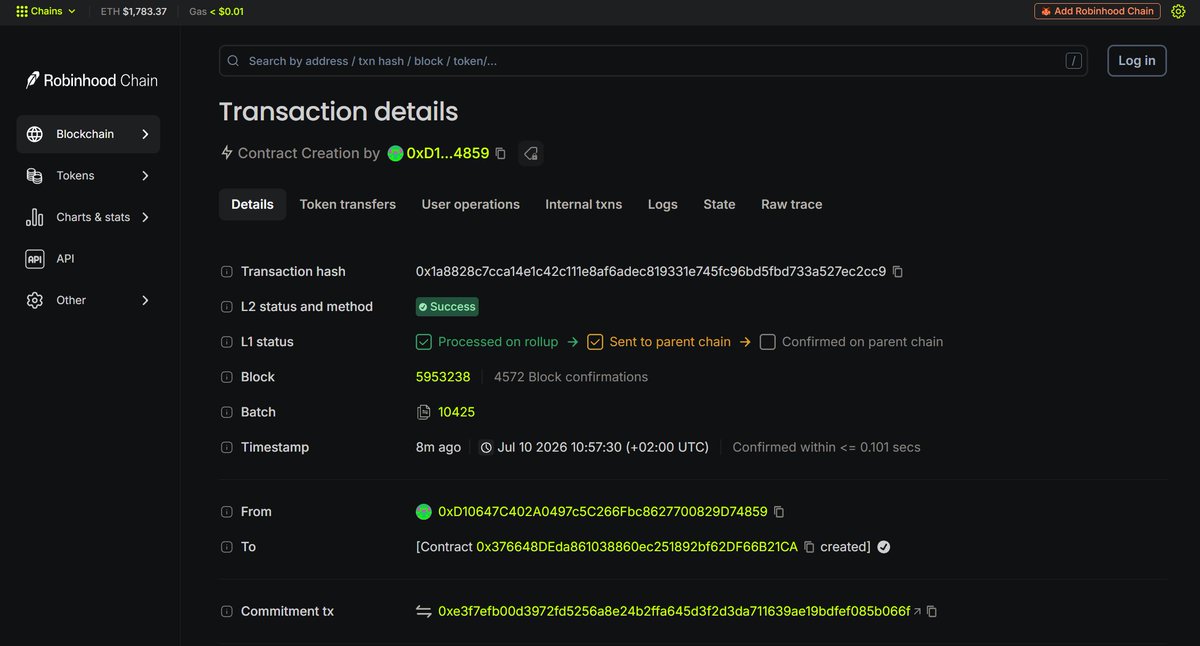1200x646 pixels.
Task: Click the slash shortcut hint in the search bar
Action: 1074,61
